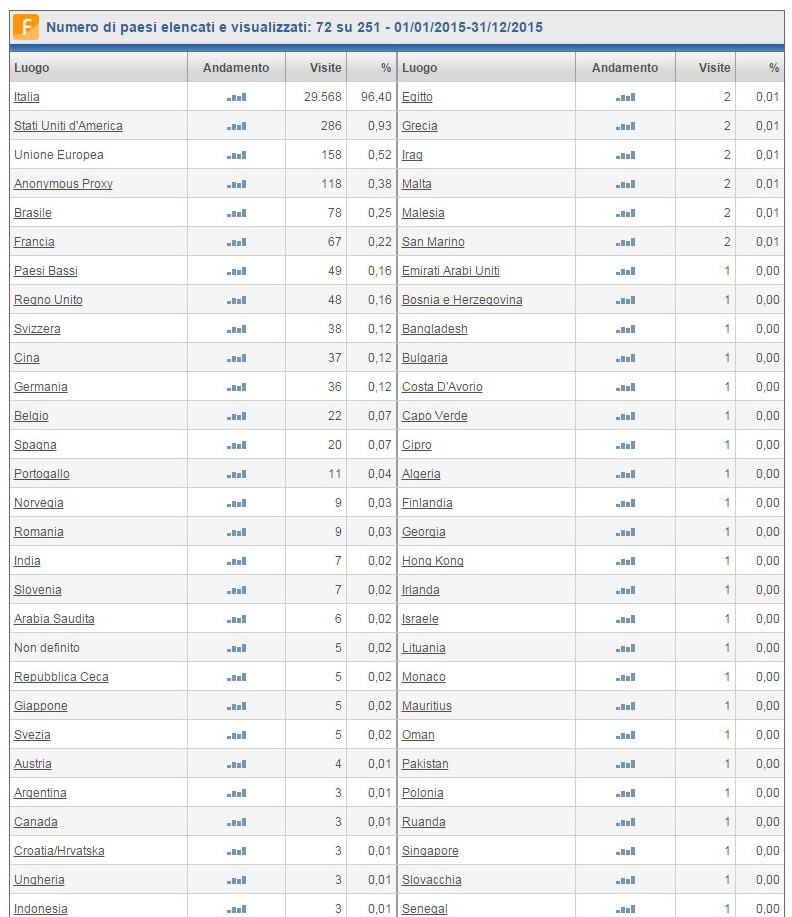Viewport: 792px width, 917px height.
Task: Open the San Marino link
Action: (433, 242)
